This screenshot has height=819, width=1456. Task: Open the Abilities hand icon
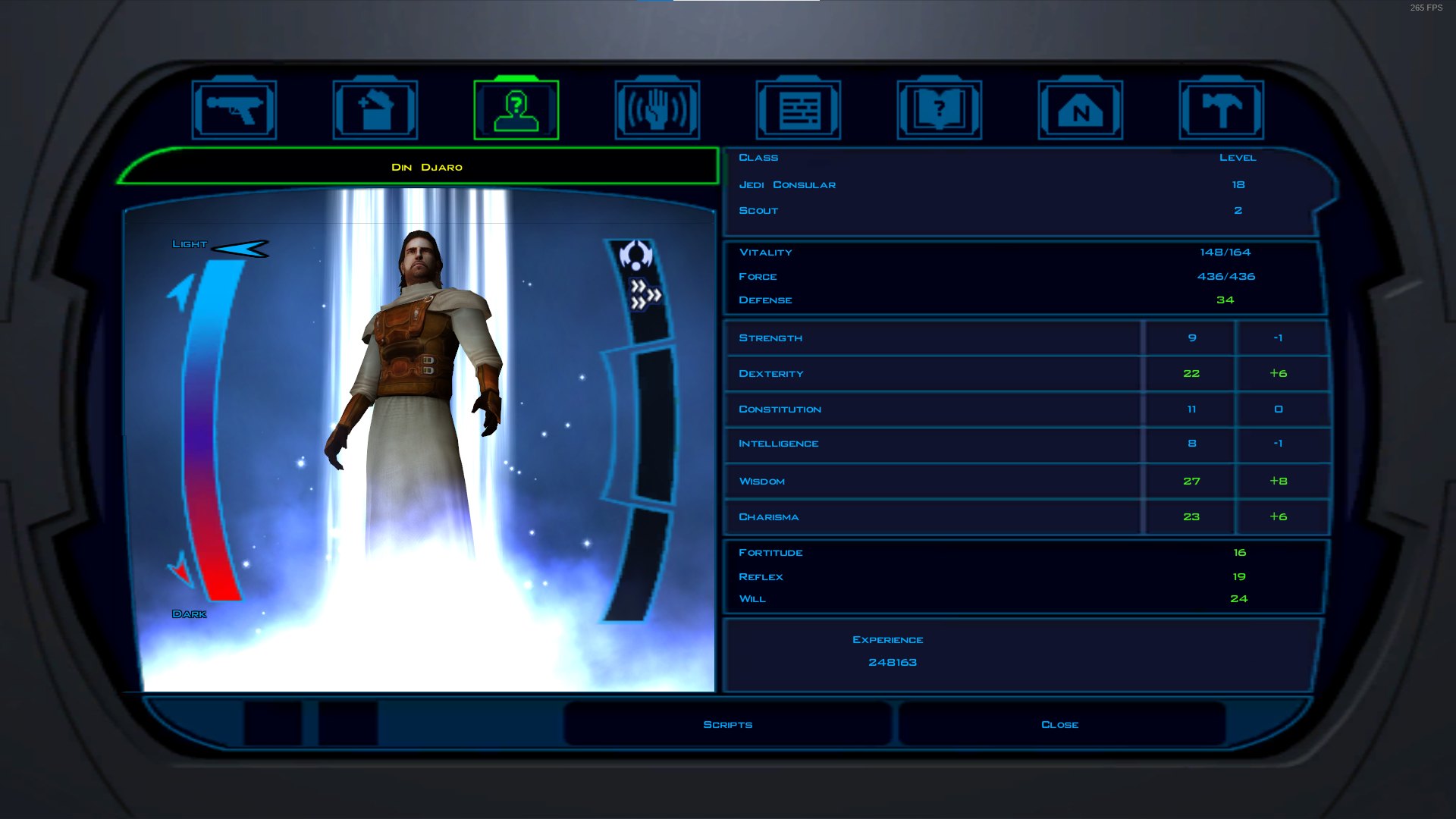pyautogui.click(x=657, y=110)
